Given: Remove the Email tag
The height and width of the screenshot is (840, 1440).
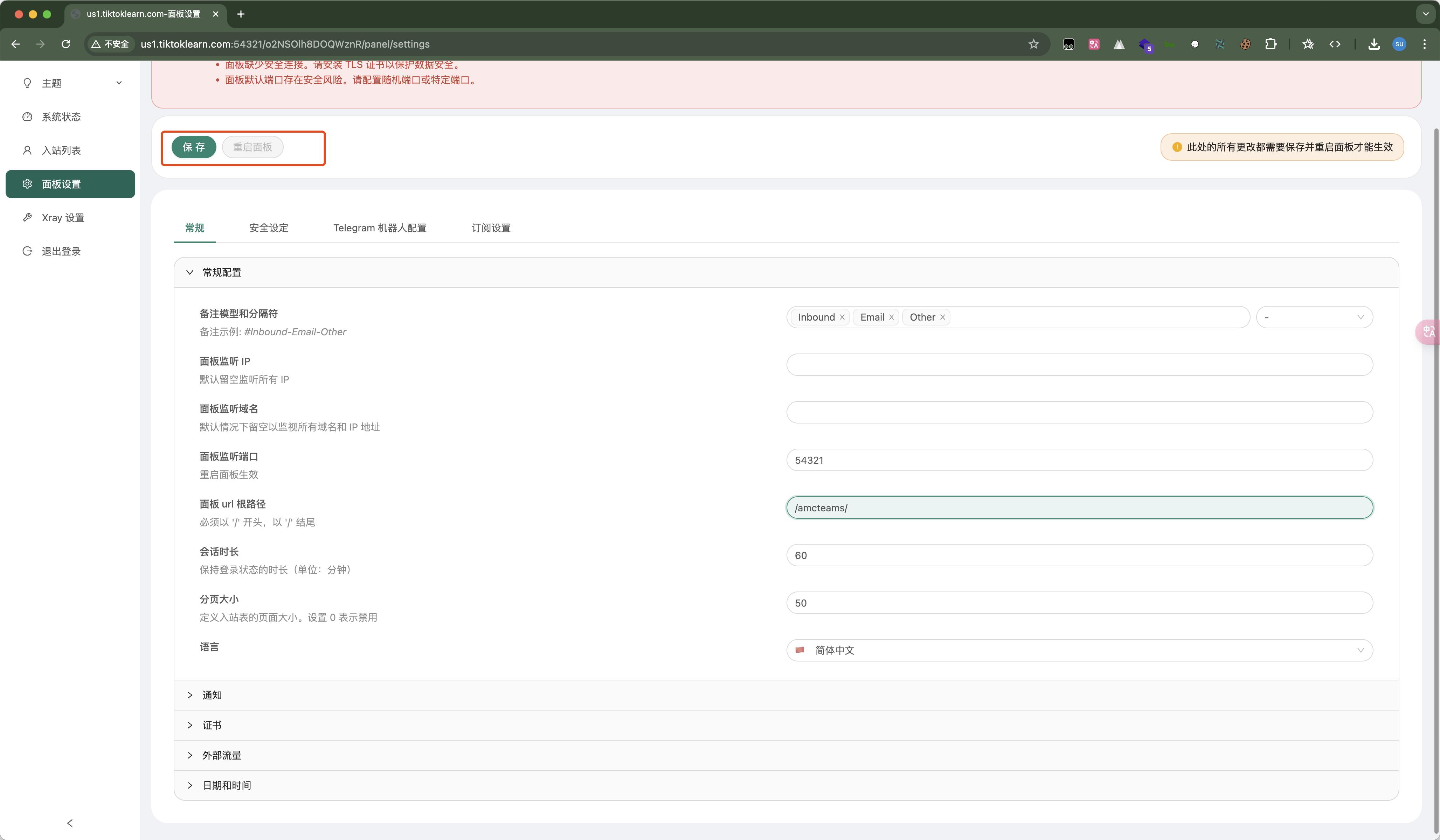Looking at the screenshot, I should (891, 317).
